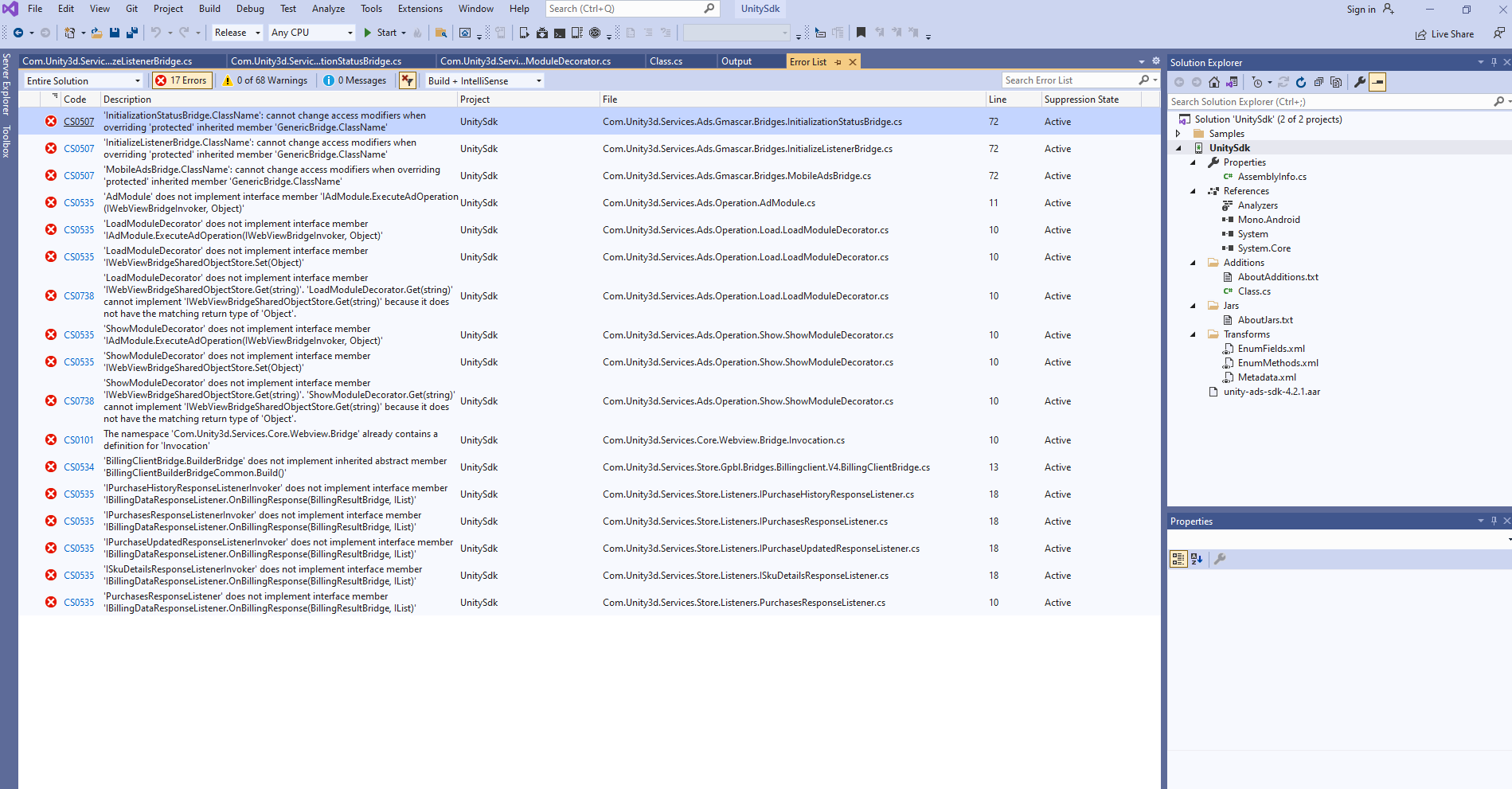This screenshot has height=789, width=1512.
Task: Open the Extensions menu
Action: [x=420, y=9]
